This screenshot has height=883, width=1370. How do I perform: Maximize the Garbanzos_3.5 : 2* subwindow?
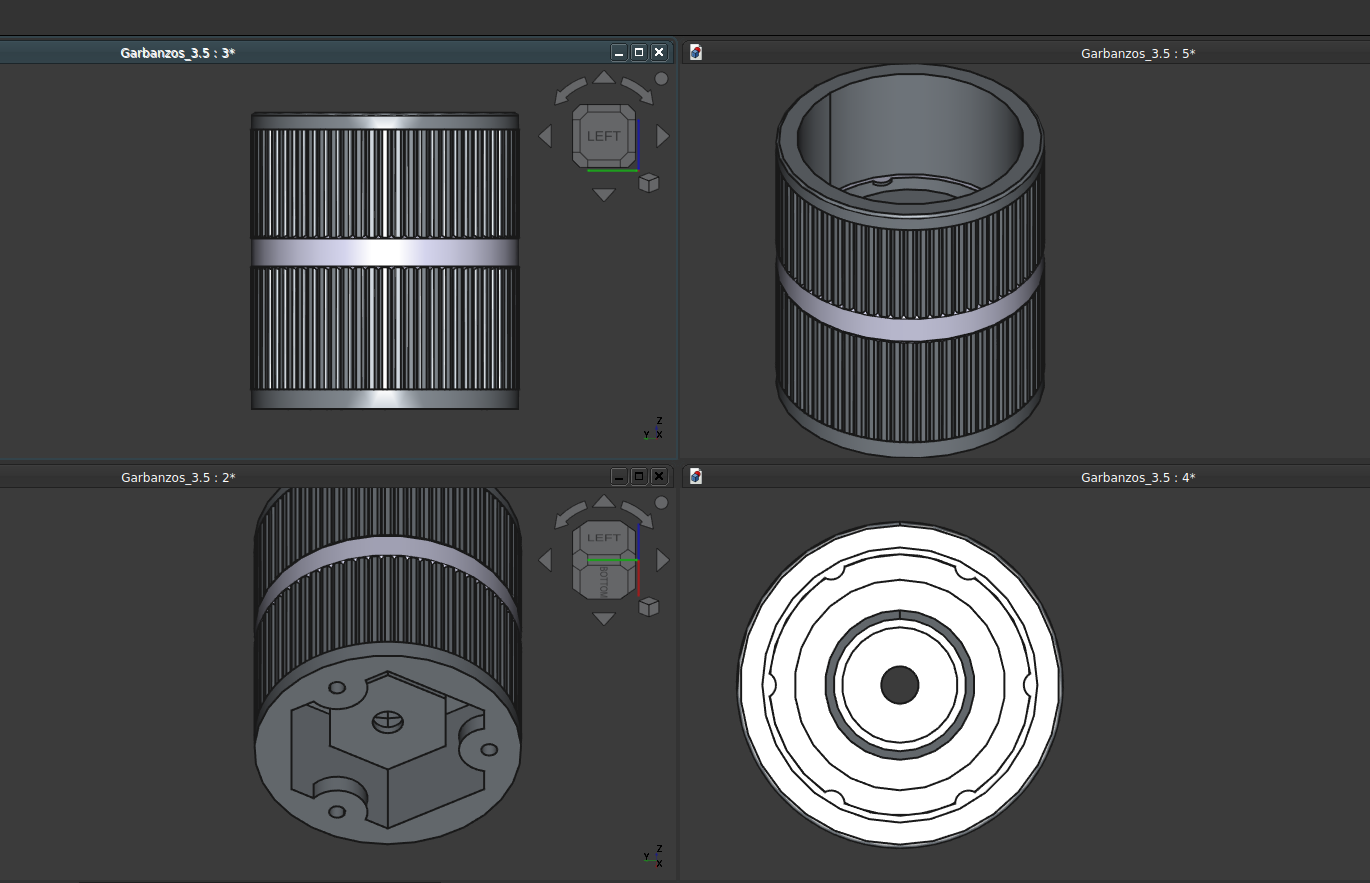tap(639, 476)
